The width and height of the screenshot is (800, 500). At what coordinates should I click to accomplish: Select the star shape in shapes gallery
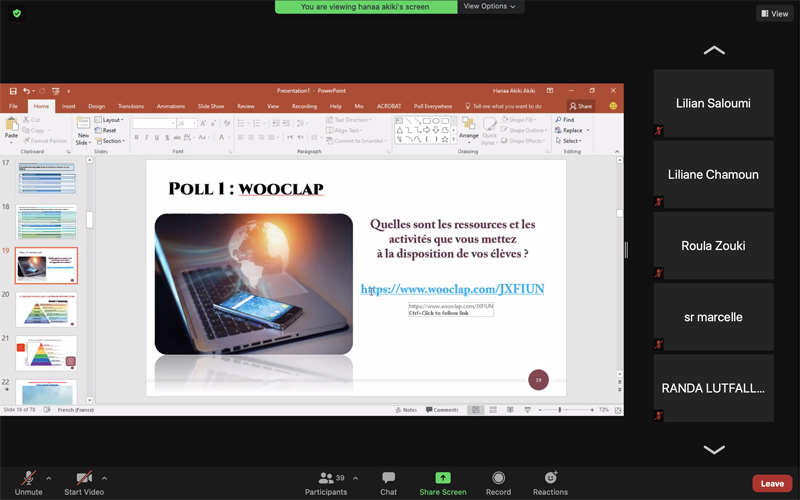(x=445, y=139)
